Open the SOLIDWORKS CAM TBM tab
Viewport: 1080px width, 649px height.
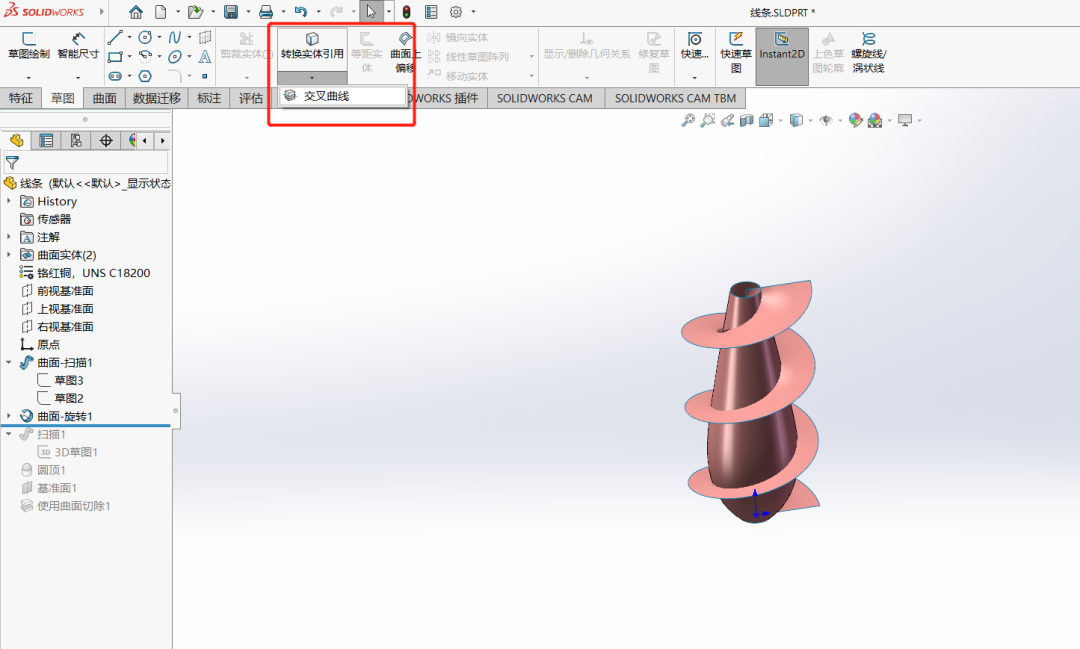[x=675, y=98]
